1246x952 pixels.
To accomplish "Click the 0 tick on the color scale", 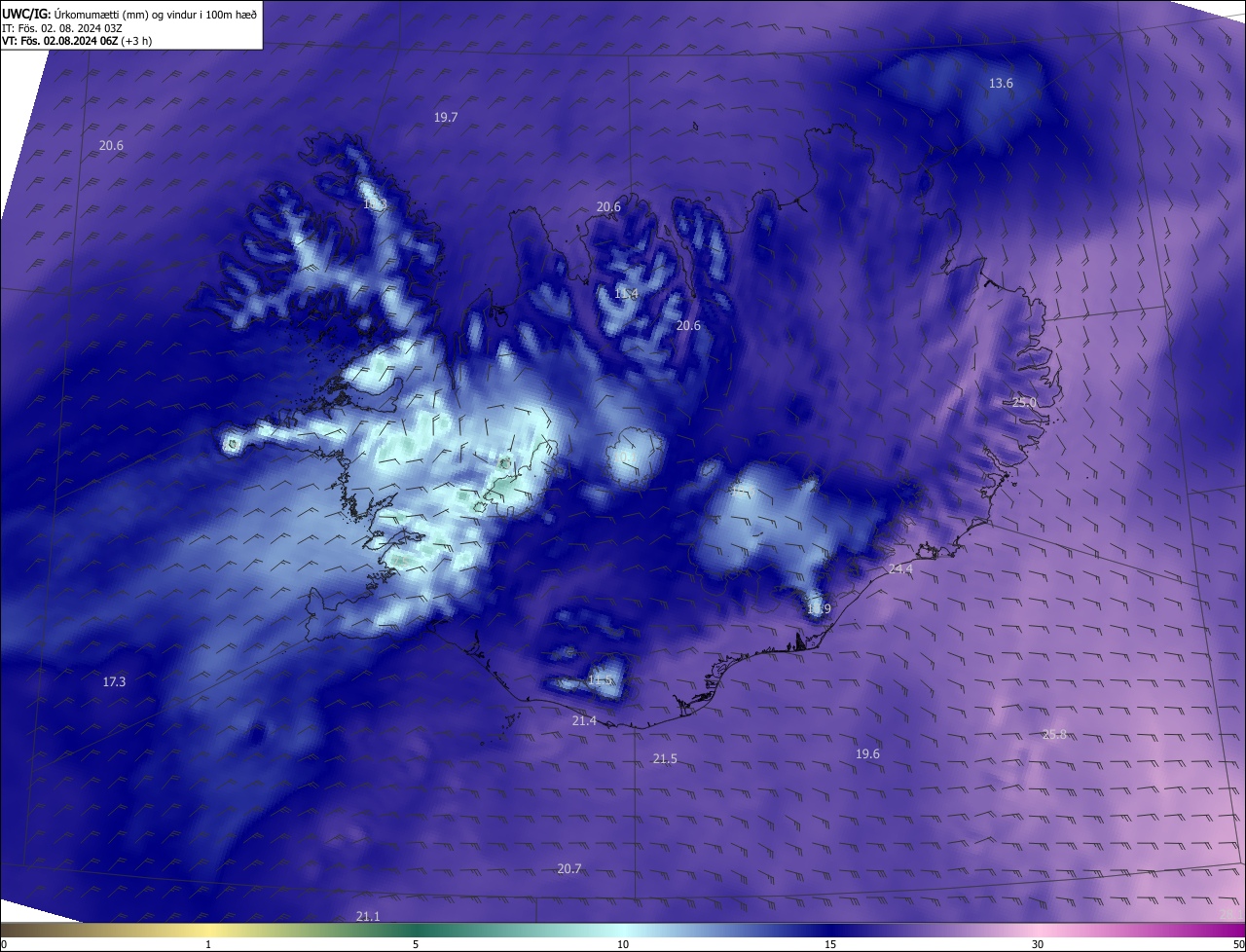I will 4,944.
